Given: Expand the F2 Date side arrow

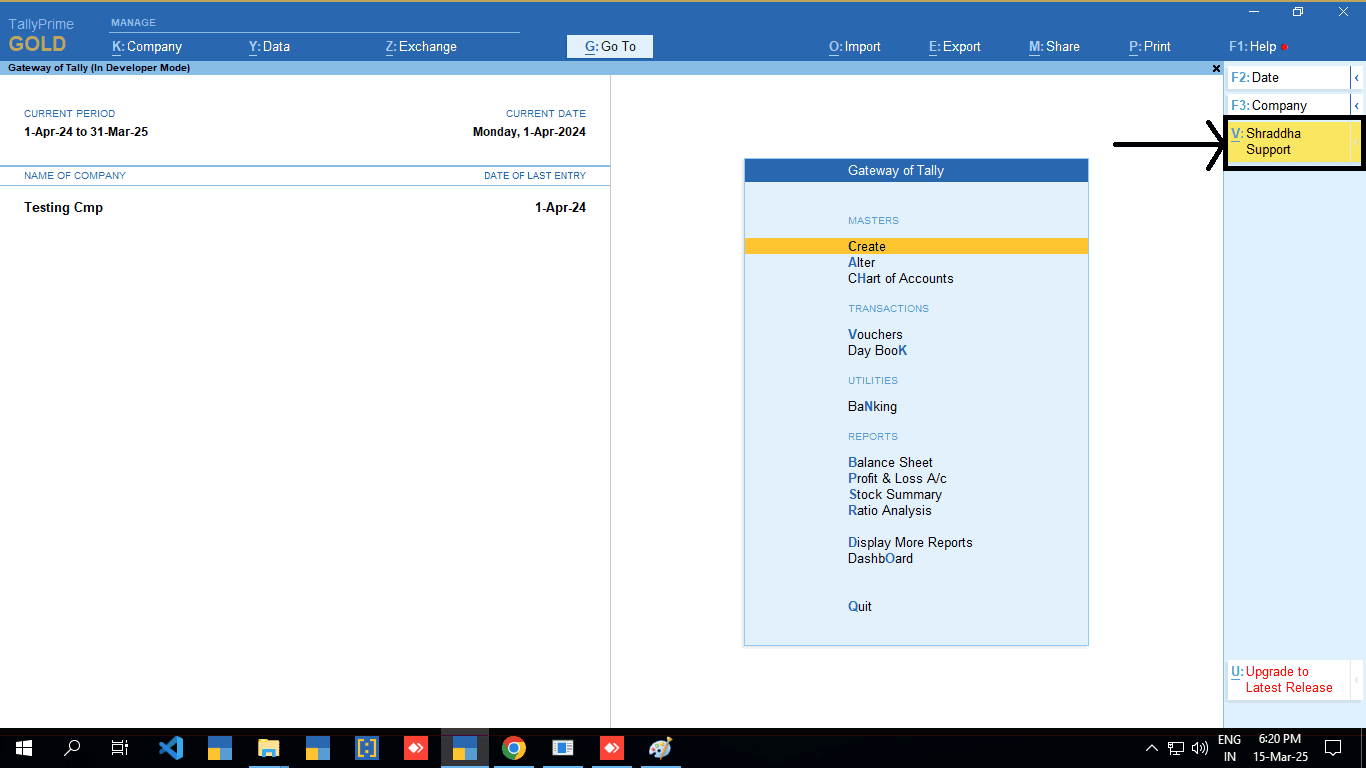Looking at the screenshot, I should click(1357, 77).
